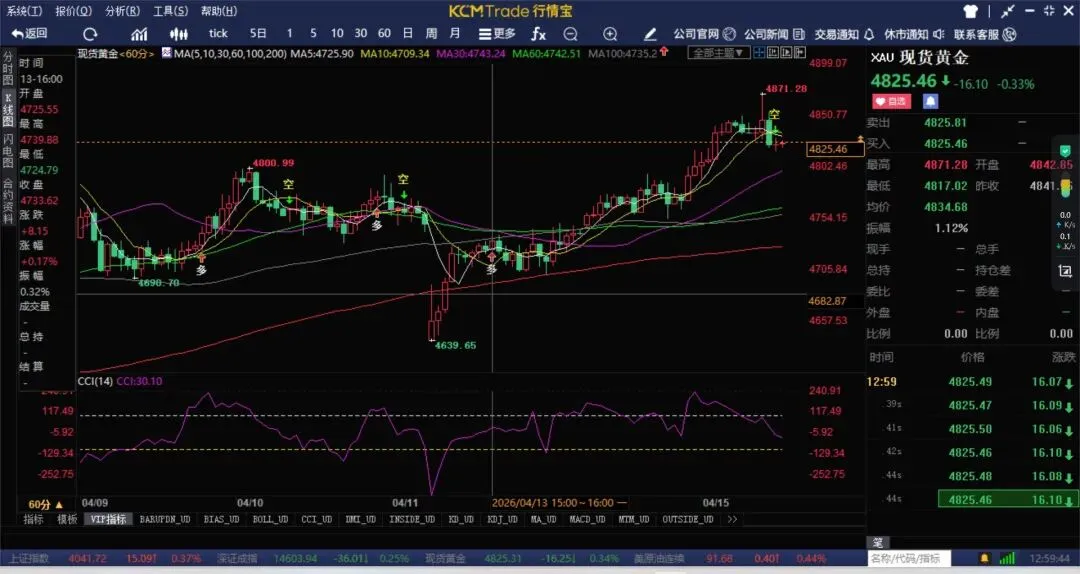Apply the CCI_UD indicator
The height and width of the screenshot is (574, 1080).
click(x=316, y=519)
